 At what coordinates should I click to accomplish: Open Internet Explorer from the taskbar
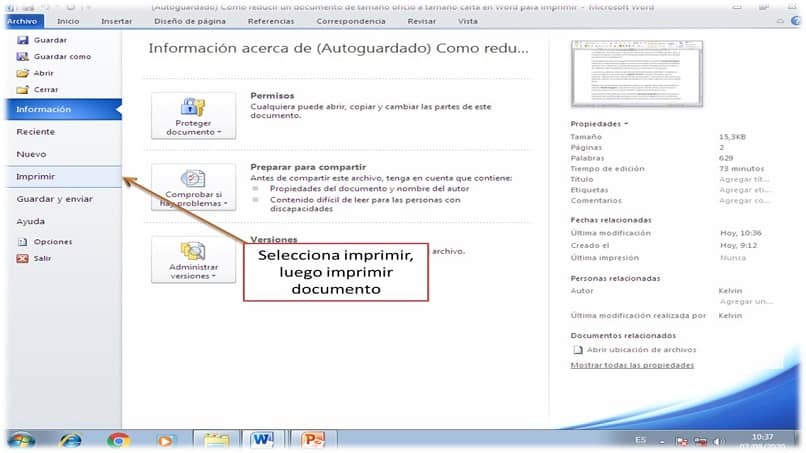70,441
